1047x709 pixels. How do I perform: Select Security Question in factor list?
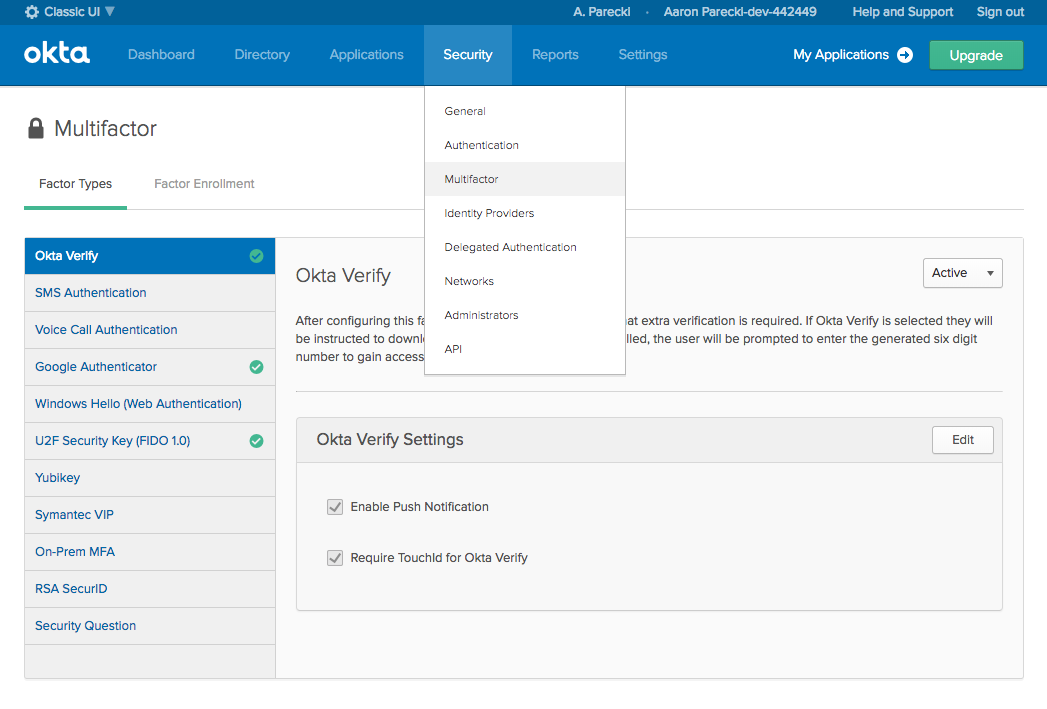coord(86,626)
